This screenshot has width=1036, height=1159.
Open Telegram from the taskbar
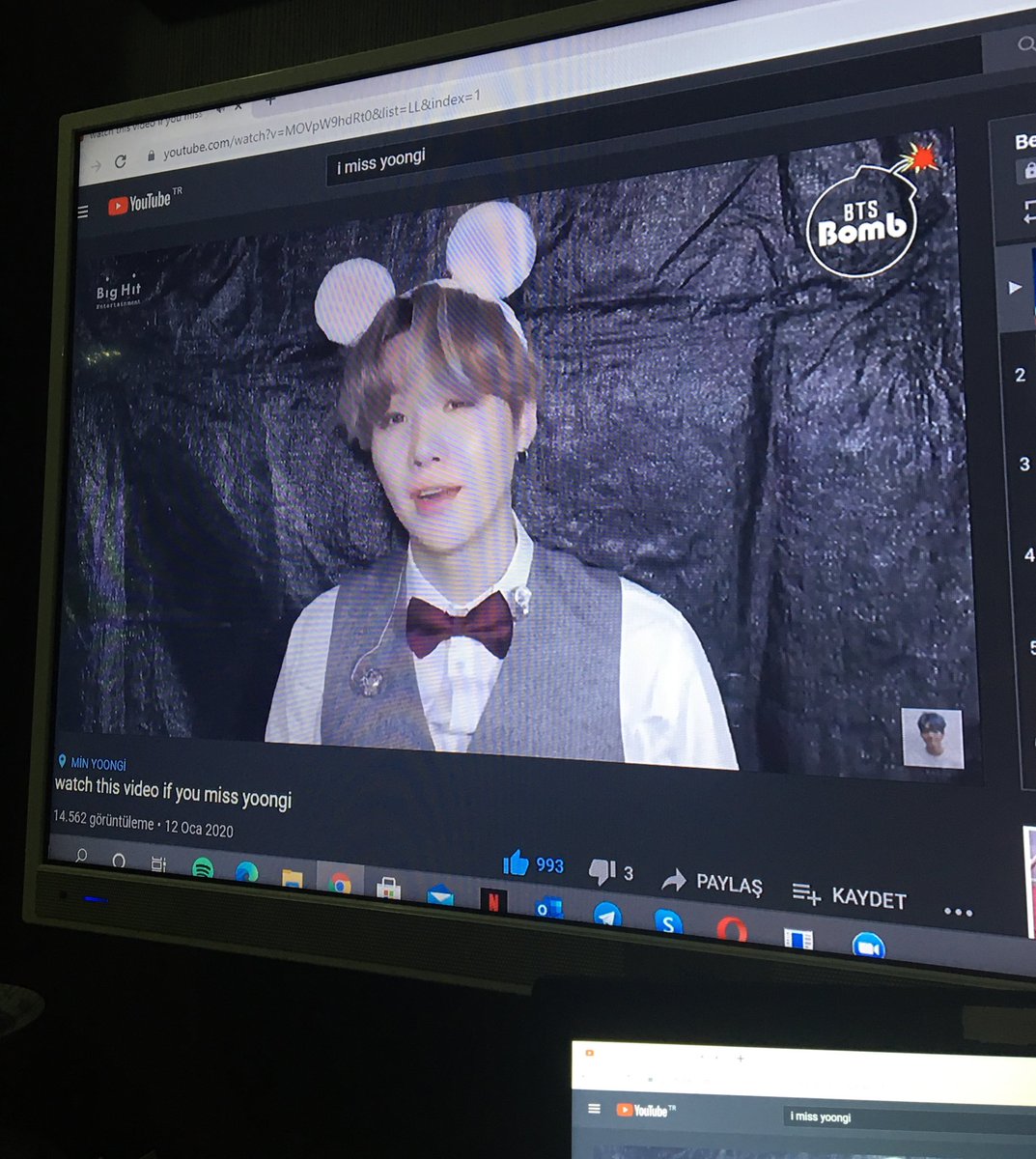[606, 912]
